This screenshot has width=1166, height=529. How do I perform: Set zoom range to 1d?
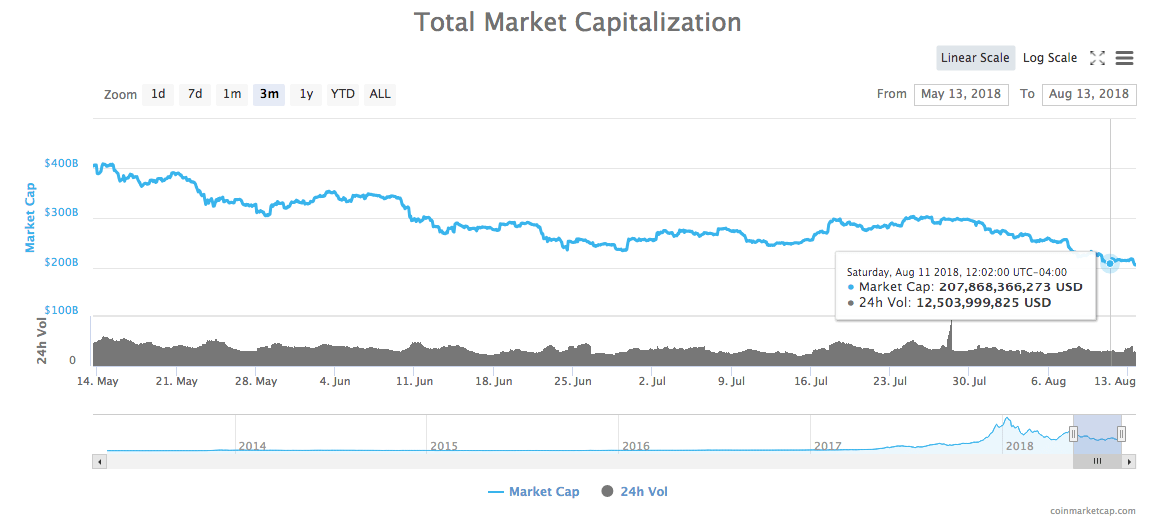(x=158, y=94)
